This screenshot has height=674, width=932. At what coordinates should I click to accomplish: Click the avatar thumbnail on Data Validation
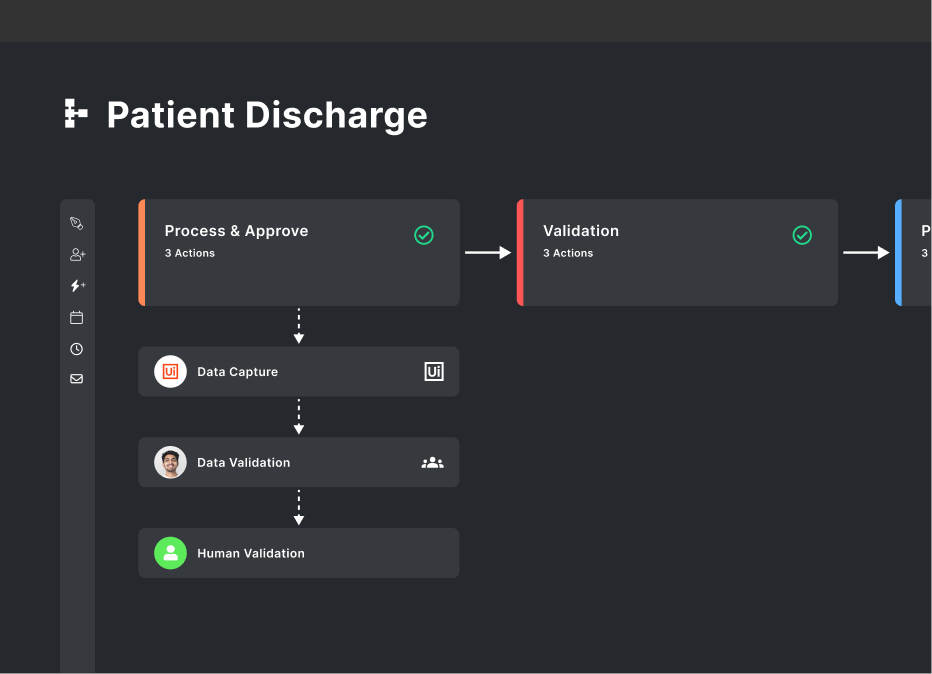170,462
